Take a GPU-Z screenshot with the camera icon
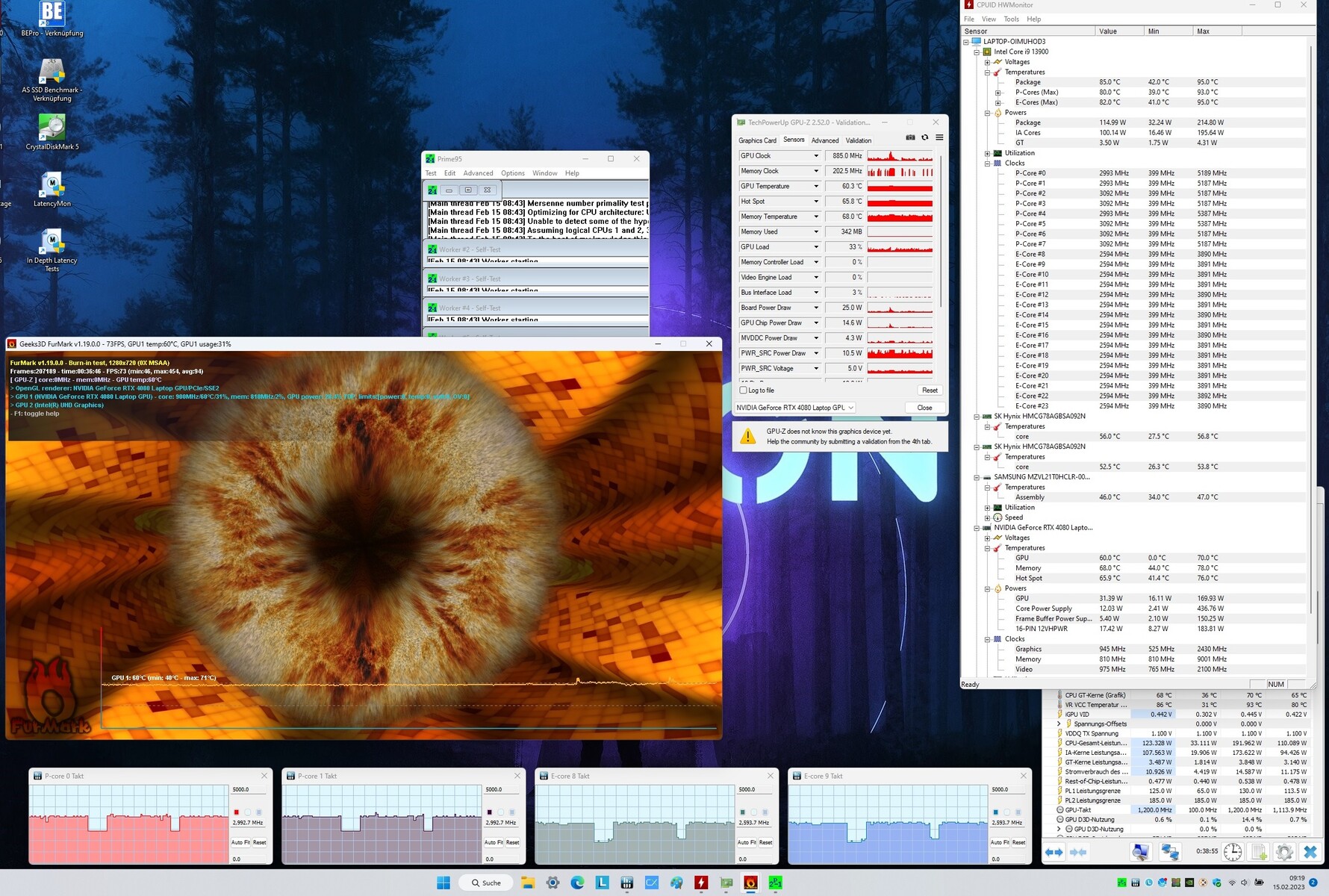 click(x=910, y=137)
